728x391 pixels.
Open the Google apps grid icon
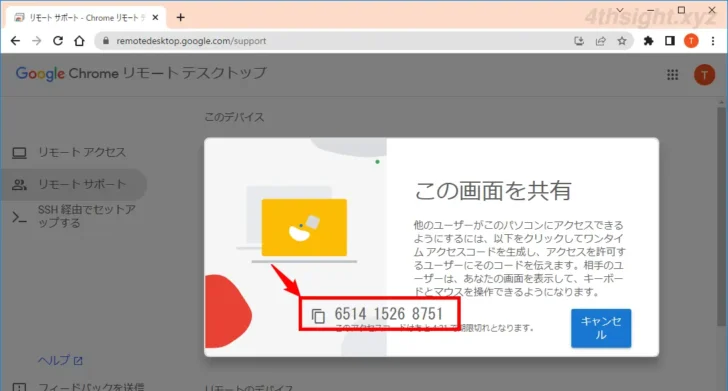[x=672, y=75]
